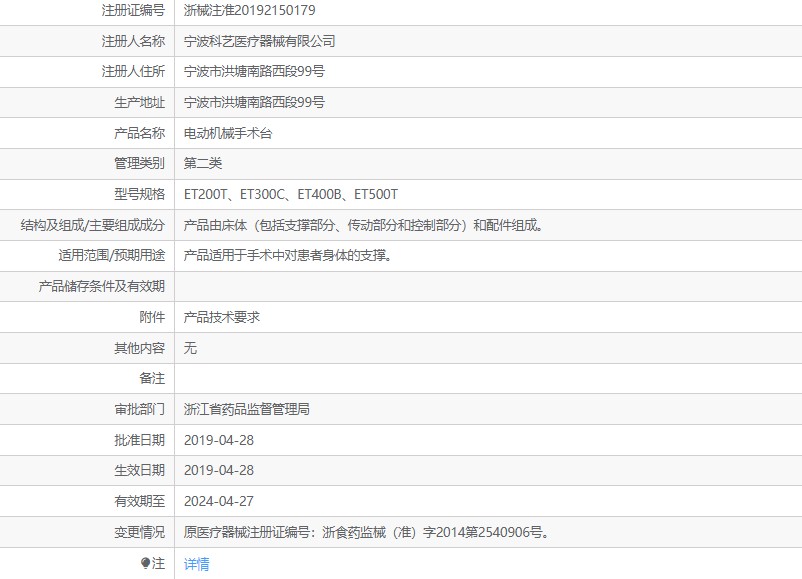The width and height of the screenshot is (802, 579).
Task: Select the intended use text 产品适用于手术中对患者身体的支撑
Action: (x=288, y=255)
